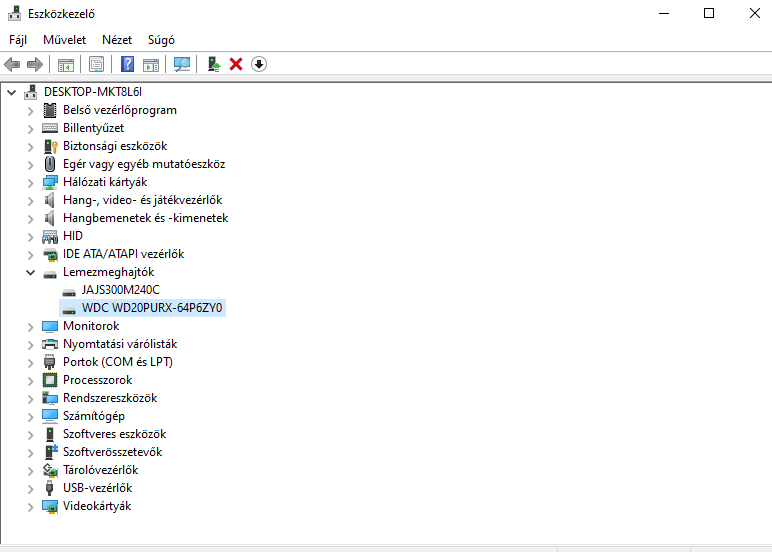Screen dimensions: 772x552
Task: Click the disable device down-arrow icon
Action: point(259,64)
